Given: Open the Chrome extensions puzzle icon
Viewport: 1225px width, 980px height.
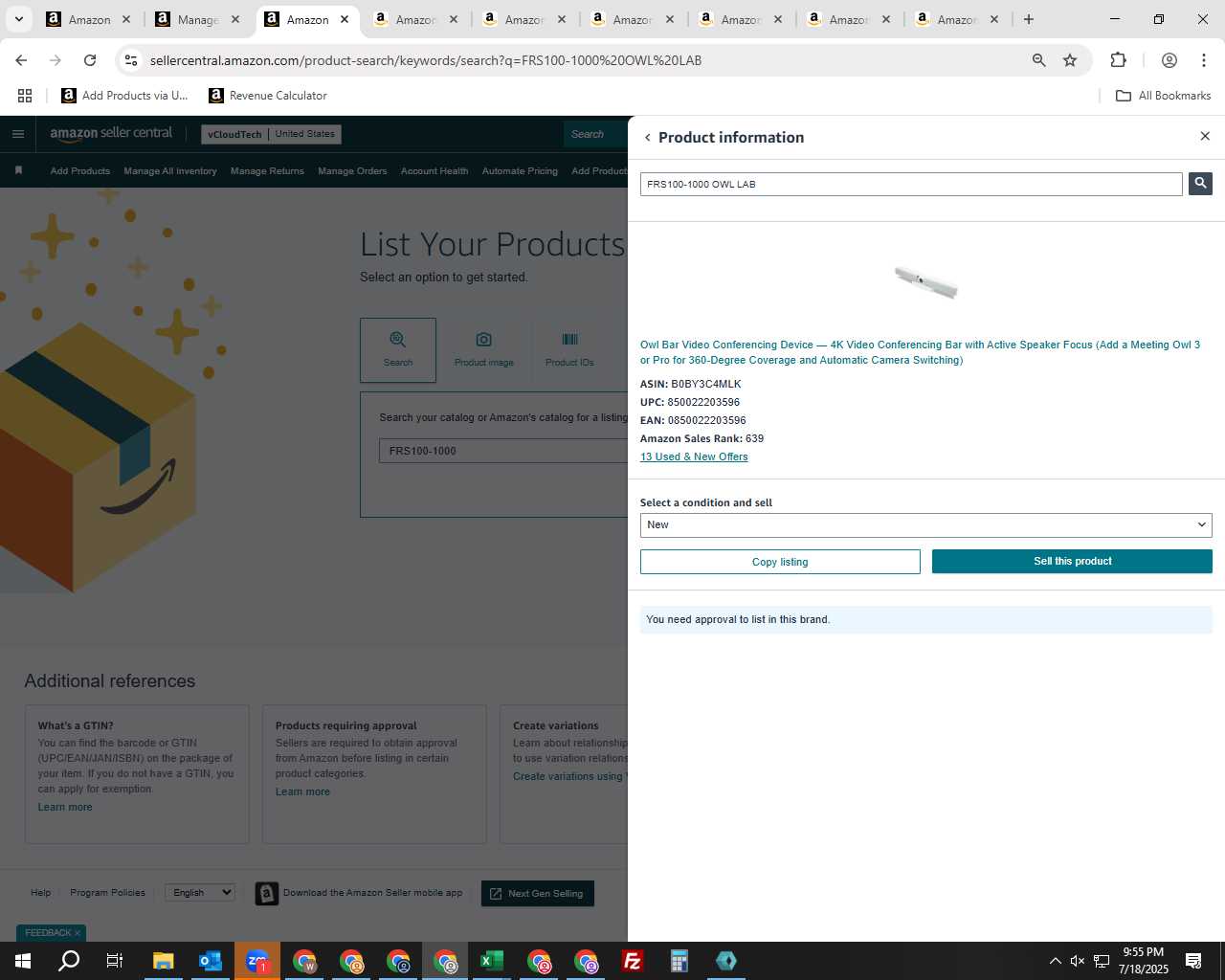Looking at the screenshot, I should click(1118, 60).
